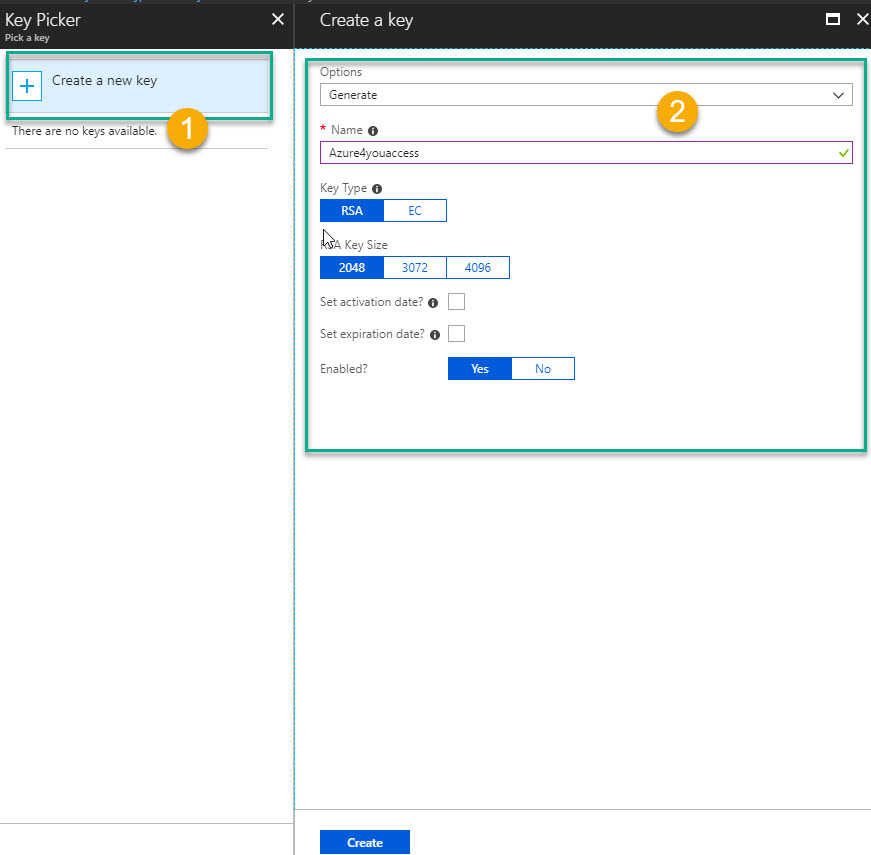871x855 pixels.
Task: Select RSA key type
Action: 351,211
